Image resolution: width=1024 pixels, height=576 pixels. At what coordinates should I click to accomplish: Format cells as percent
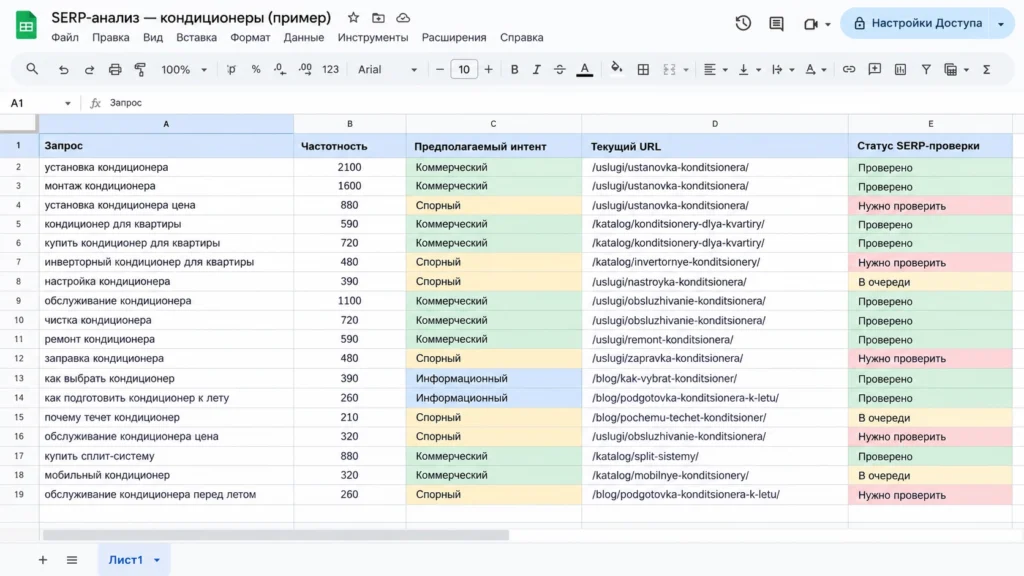(x=255, y=69)
